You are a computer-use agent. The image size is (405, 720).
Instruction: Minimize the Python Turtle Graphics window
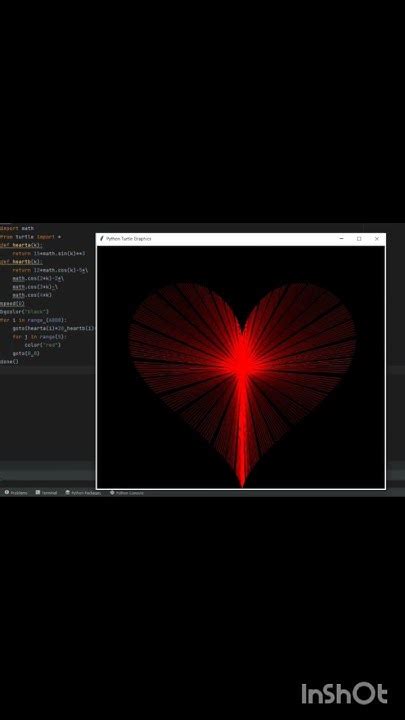point(341,239)
